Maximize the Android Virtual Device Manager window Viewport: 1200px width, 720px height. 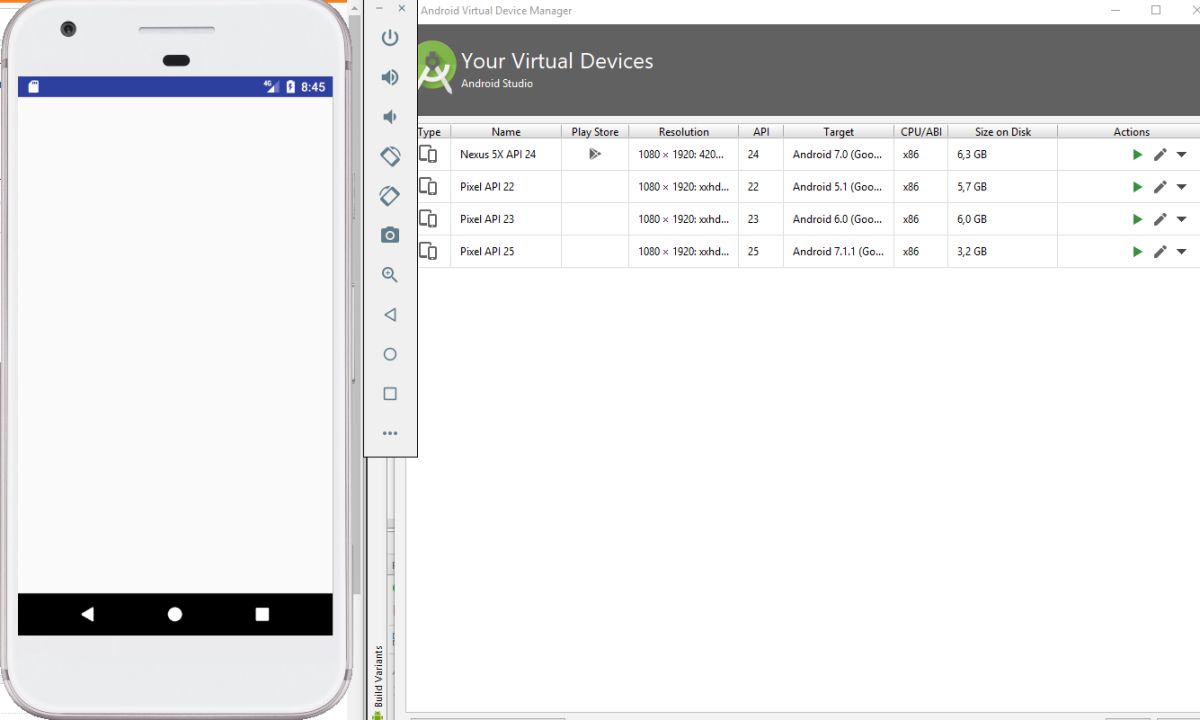pyautogui.click(x=1156, y=10)
